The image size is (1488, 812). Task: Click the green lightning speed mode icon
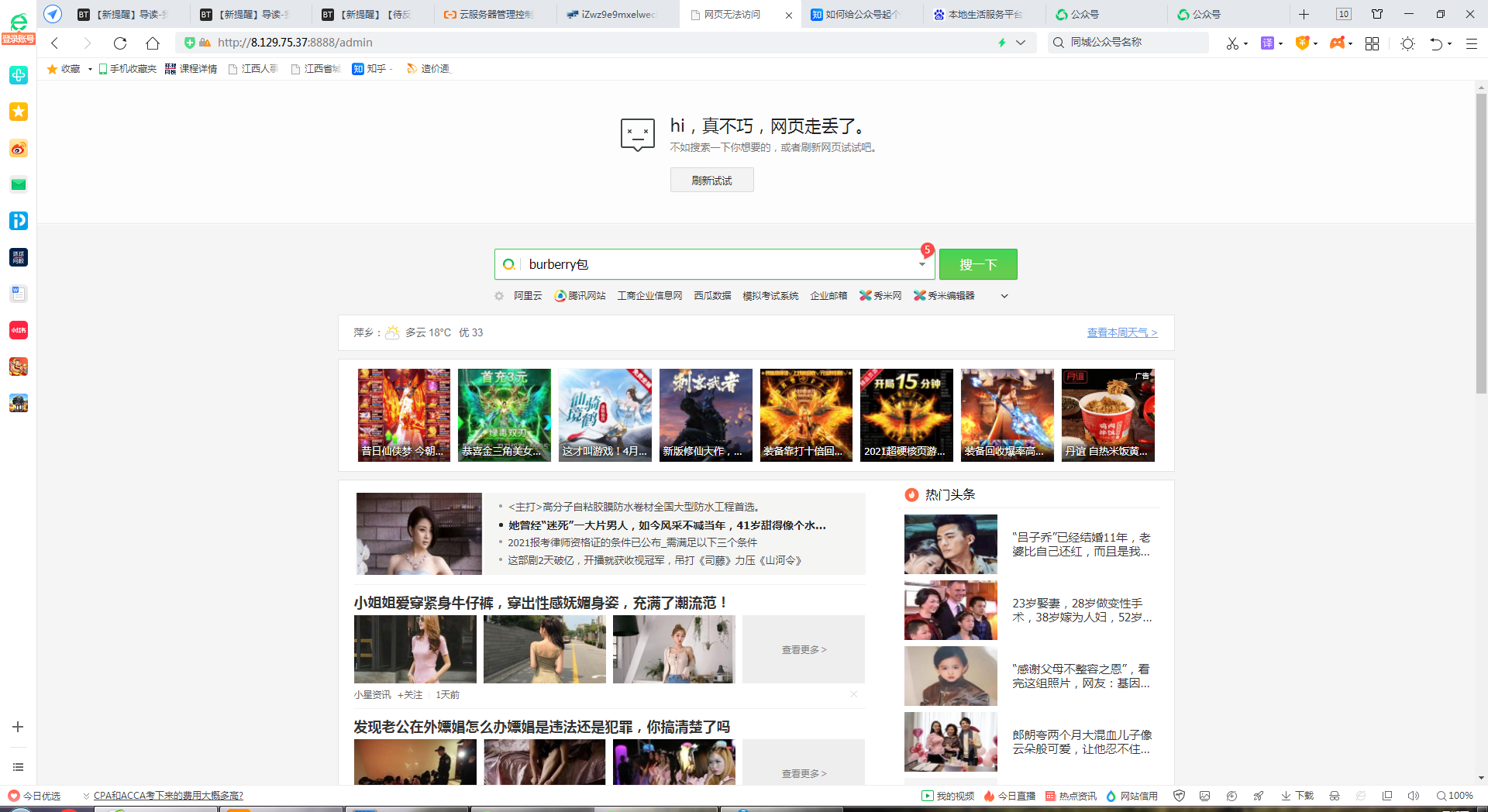pyautogui.click(x=1002, y=43)
